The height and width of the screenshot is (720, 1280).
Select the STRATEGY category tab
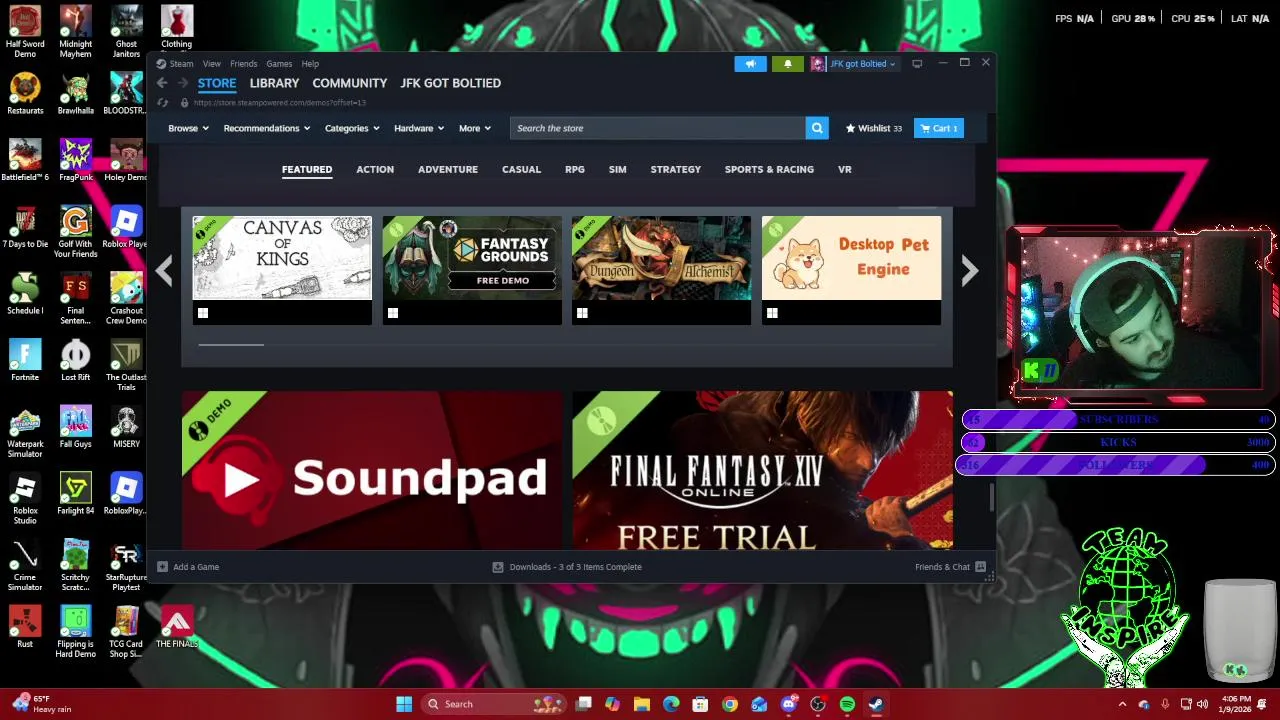(676, 170)
